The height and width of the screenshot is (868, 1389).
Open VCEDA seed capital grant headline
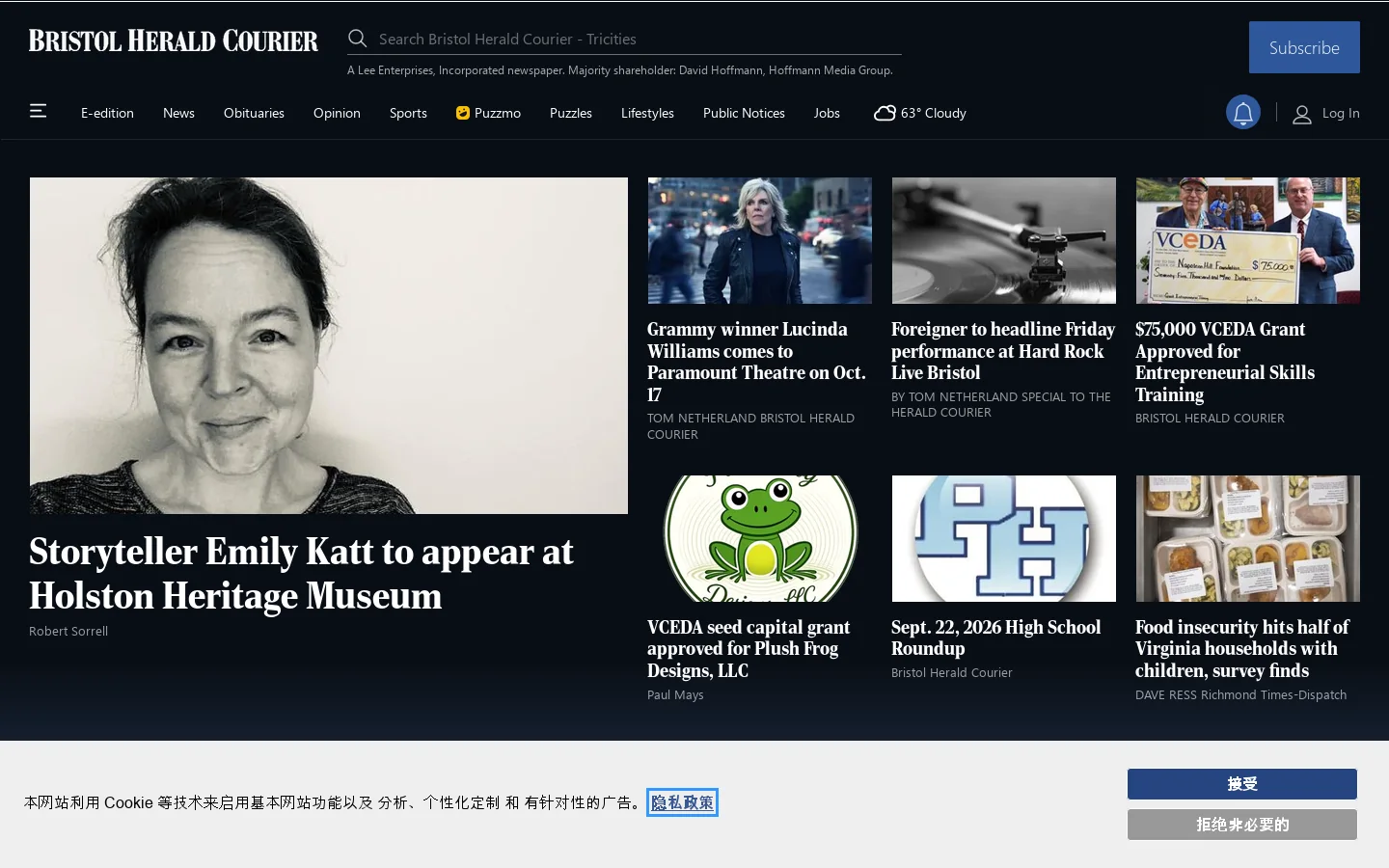coord(749,649)
